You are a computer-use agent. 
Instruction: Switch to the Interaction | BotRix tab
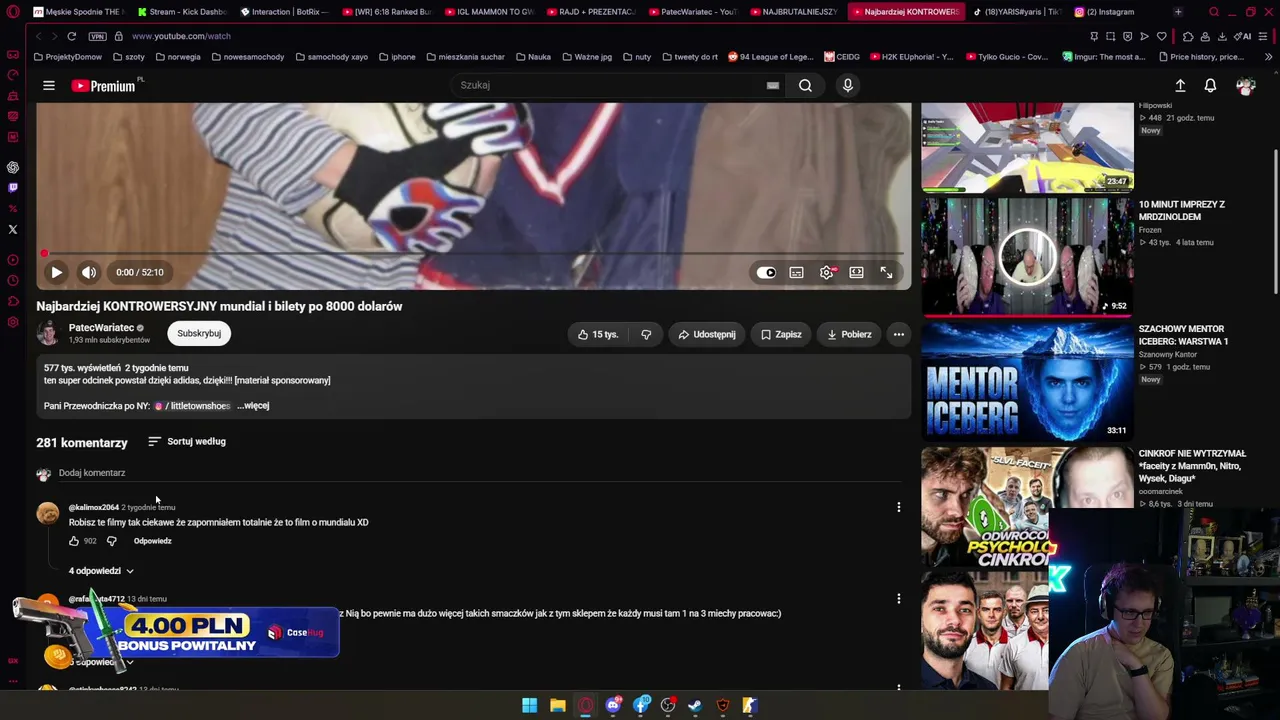point(284,12)
